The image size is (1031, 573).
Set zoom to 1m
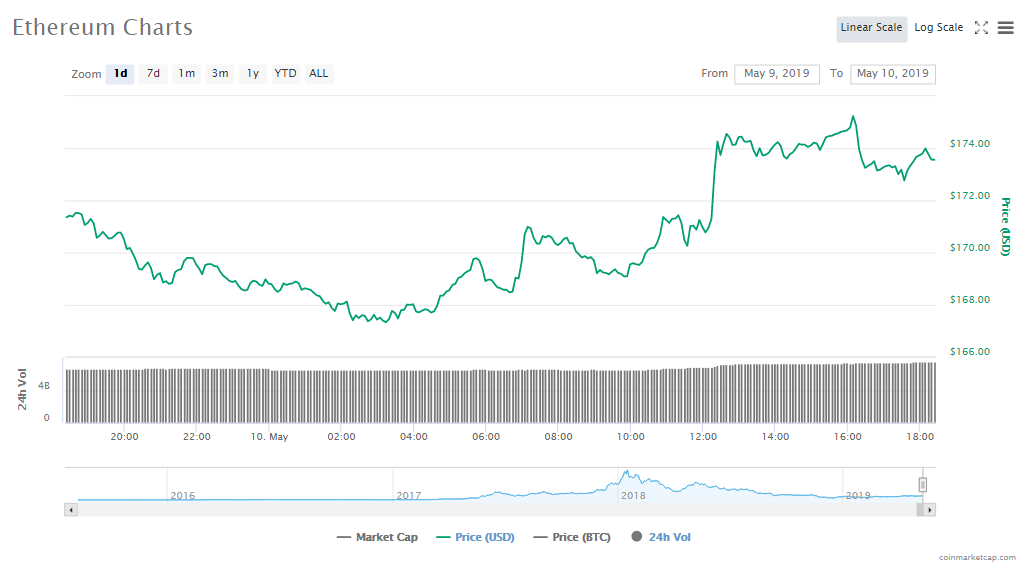(x=186, y=74)
